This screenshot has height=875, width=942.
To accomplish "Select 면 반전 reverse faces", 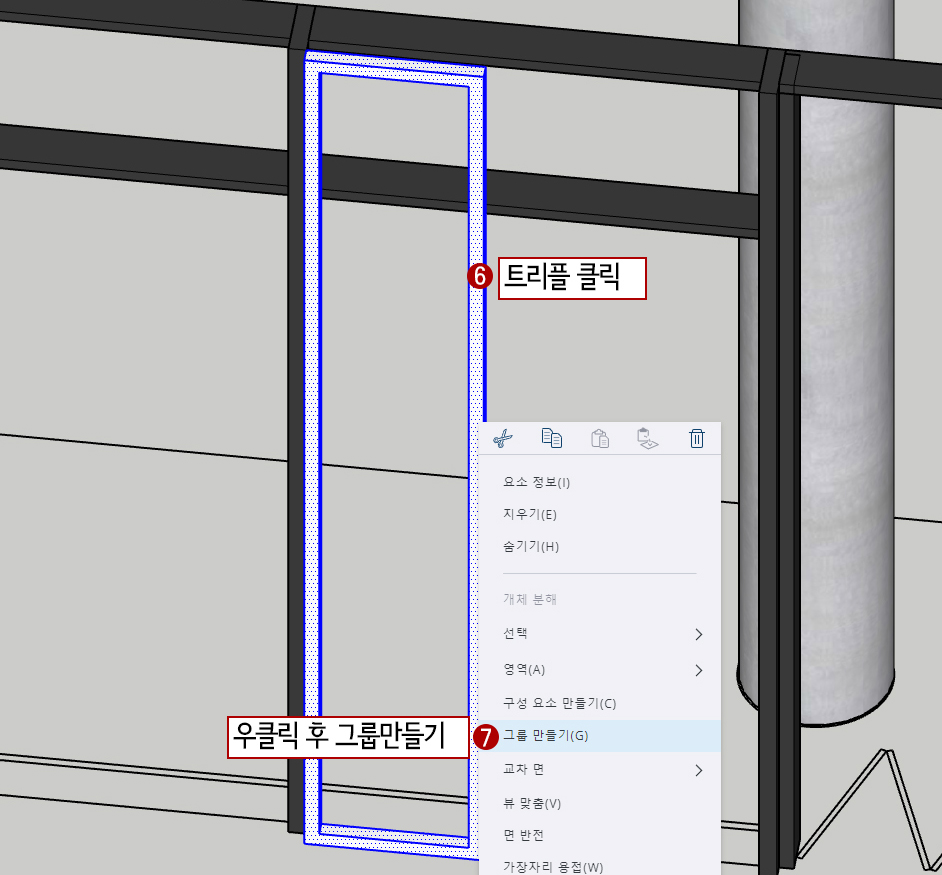I will (x=600, y=835).
